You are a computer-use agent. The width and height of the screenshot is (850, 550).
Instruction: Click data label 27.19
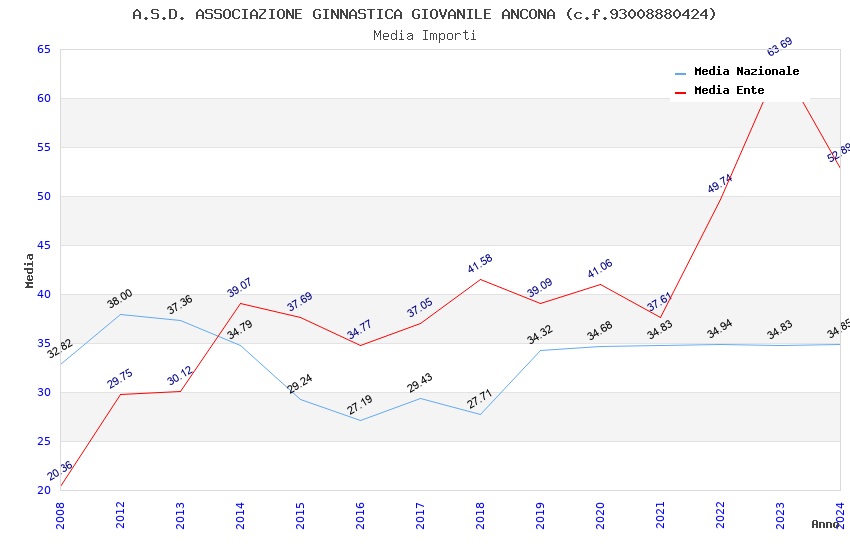[x=360, y=404]
